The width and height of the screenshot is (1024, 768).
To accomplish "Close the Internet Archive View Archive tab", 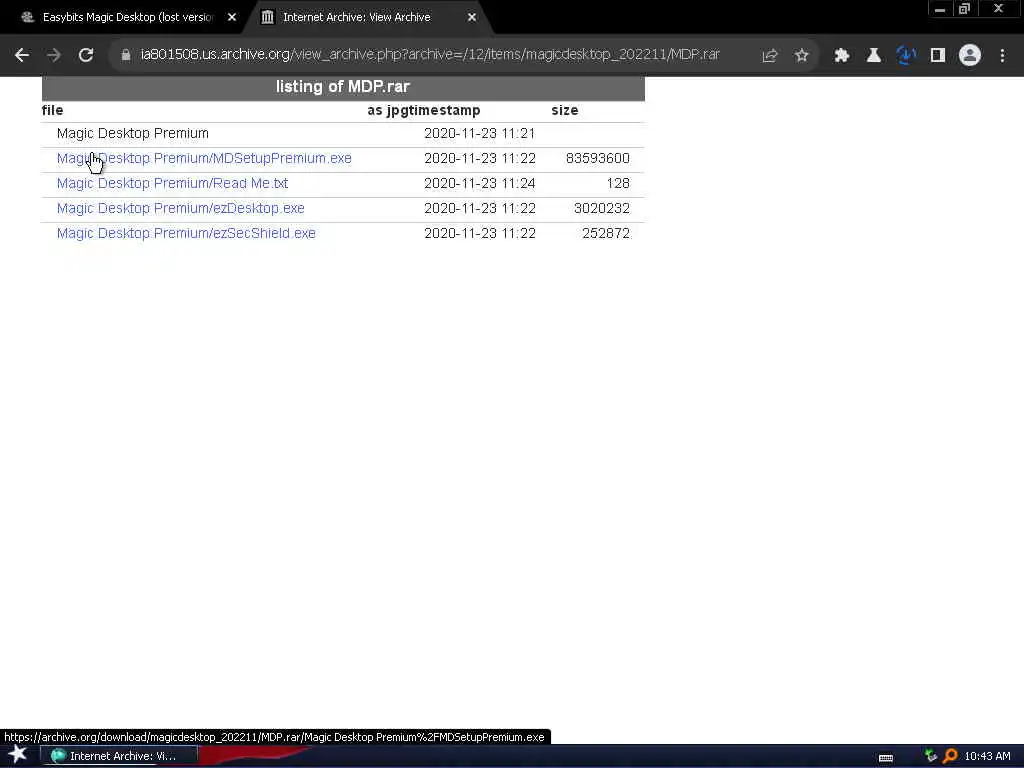I will (x=472, y=18).
